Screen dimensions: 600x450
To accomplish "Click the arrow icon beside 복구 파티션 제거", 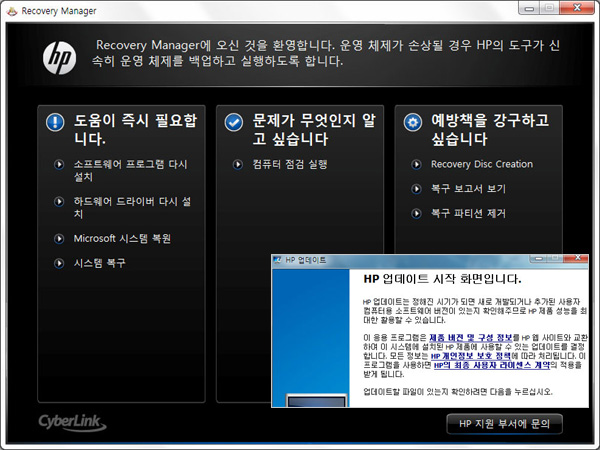I will (x=416, y=214).
